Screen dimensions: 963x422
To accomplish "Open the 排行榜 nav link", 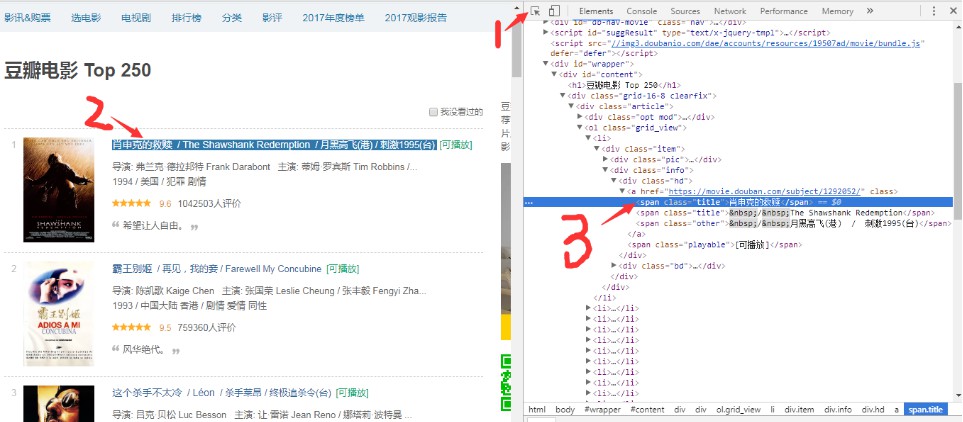I will [x=187, y=18].
